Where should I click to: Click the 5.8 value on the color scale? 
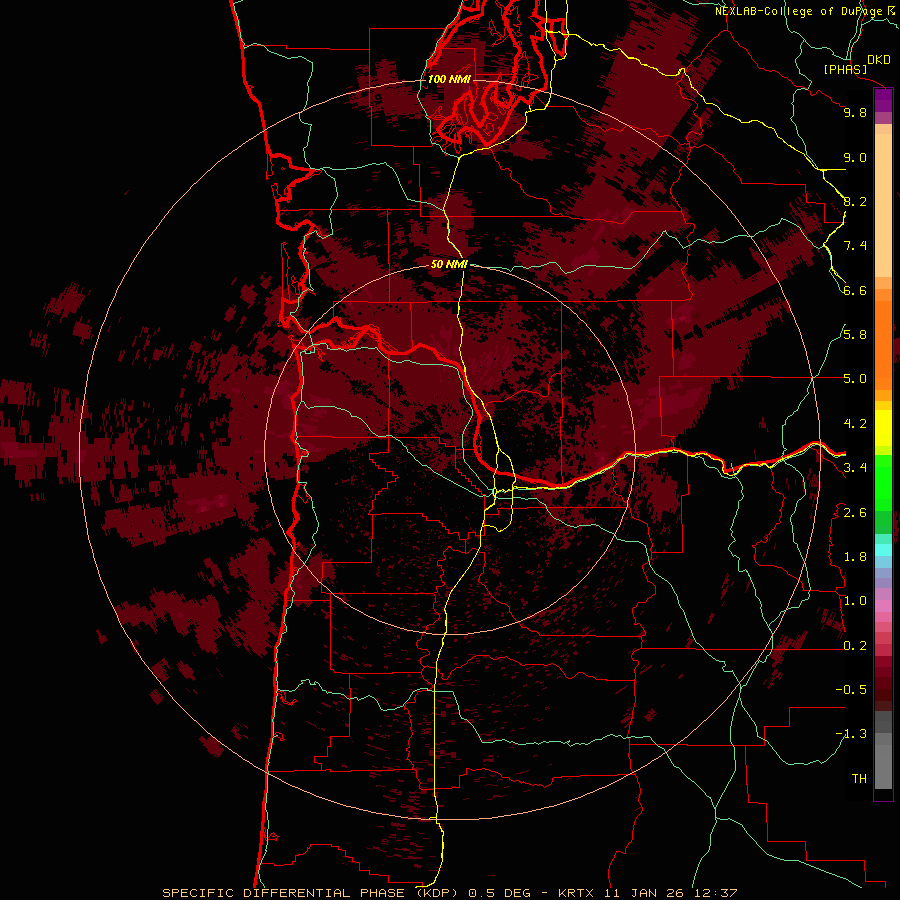point(855,335)
